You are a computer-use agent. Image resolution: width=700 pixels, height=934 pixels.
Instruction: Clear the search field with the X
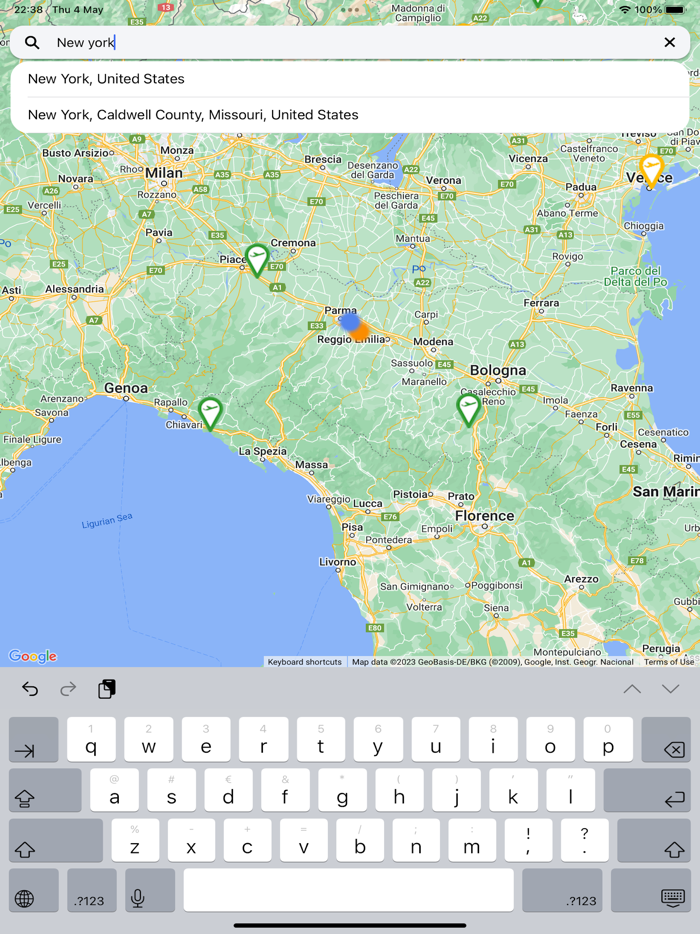pyautogui.click(x=670, y=42)
